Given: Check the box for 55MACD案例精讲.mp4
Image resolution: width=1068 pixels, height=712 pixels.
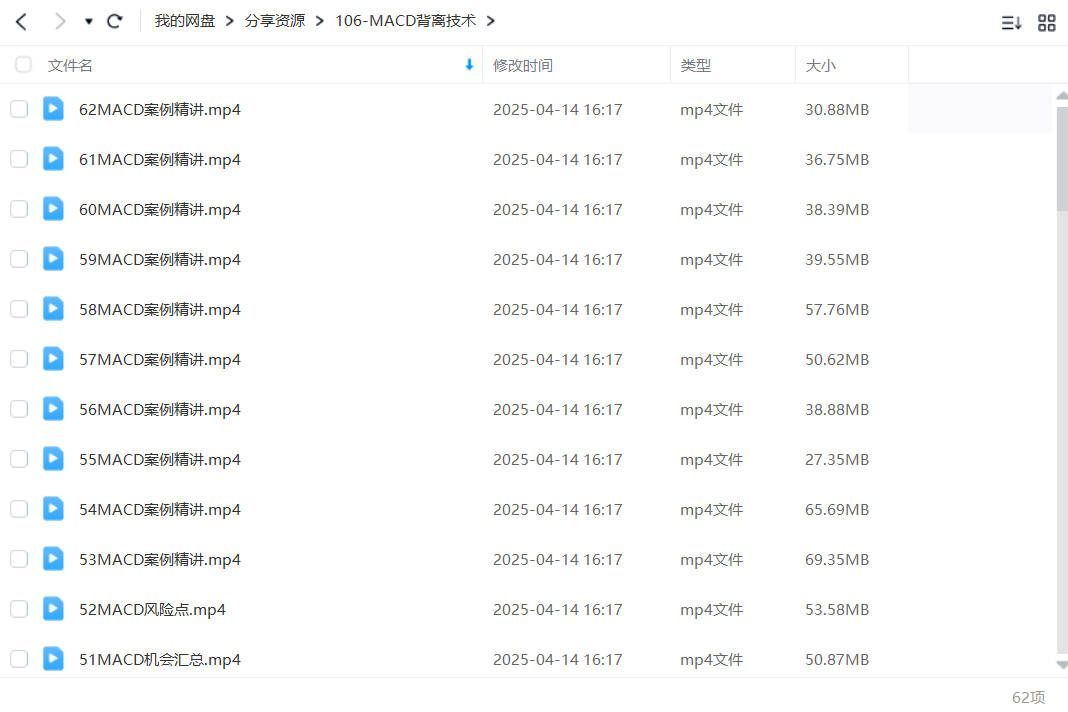Looking at the screenshot, I should tap(19, 459).
